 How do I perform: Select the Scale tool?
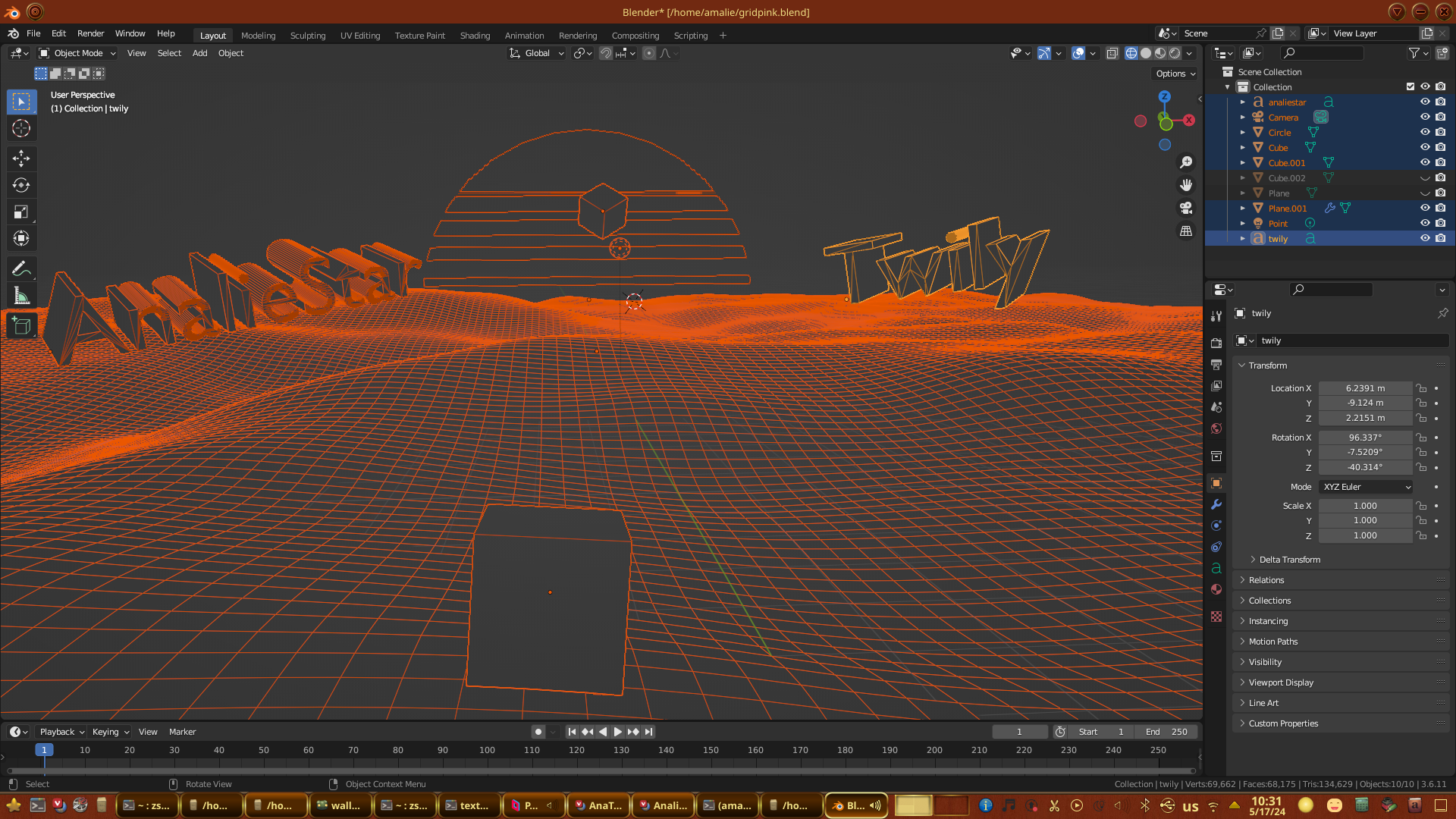click(x=21, y=212)
